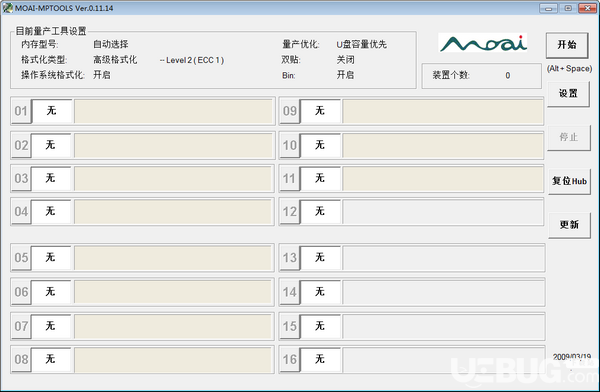The width and height of the screenshot is (600, 392).
Task: Click the progress bar of port 04
Action: 173,212
